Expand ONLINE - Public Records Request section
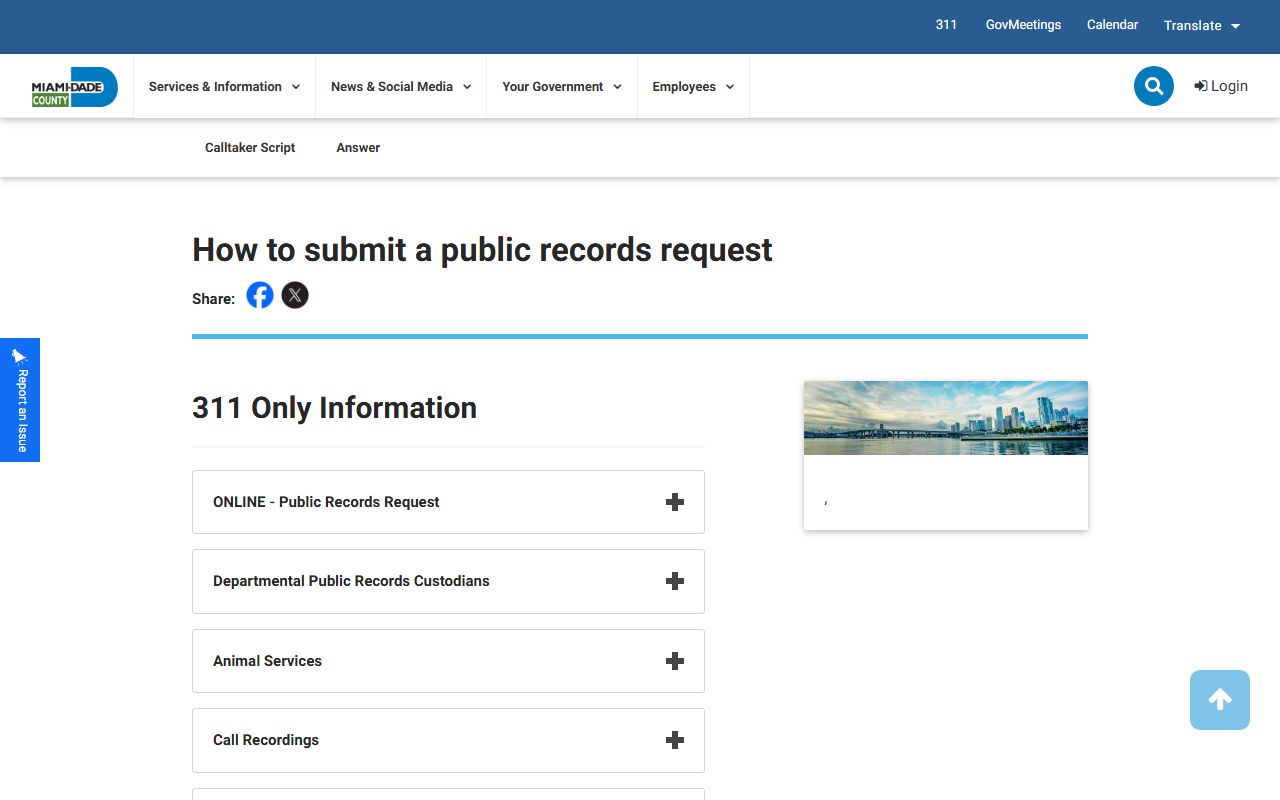Image resolution: width=1280 pixels, height=800 pixels. point(448,502)
